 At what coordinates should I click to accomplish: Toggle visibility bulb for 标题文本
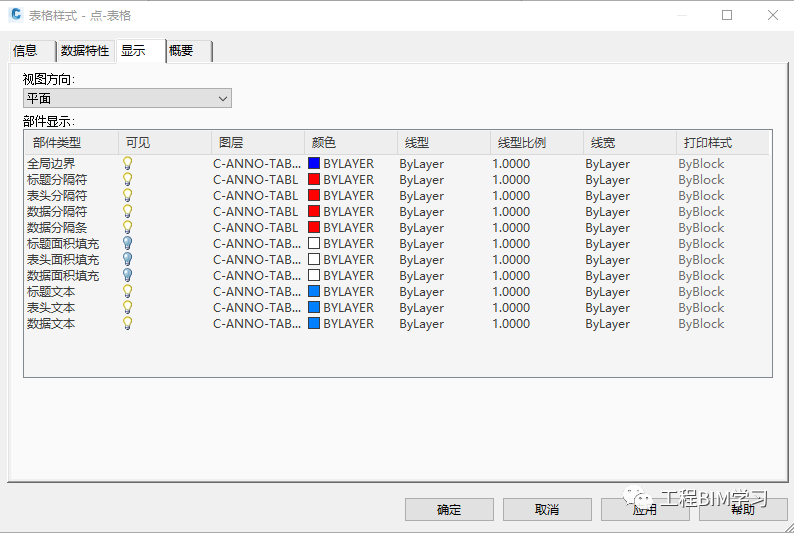(128, 292)
